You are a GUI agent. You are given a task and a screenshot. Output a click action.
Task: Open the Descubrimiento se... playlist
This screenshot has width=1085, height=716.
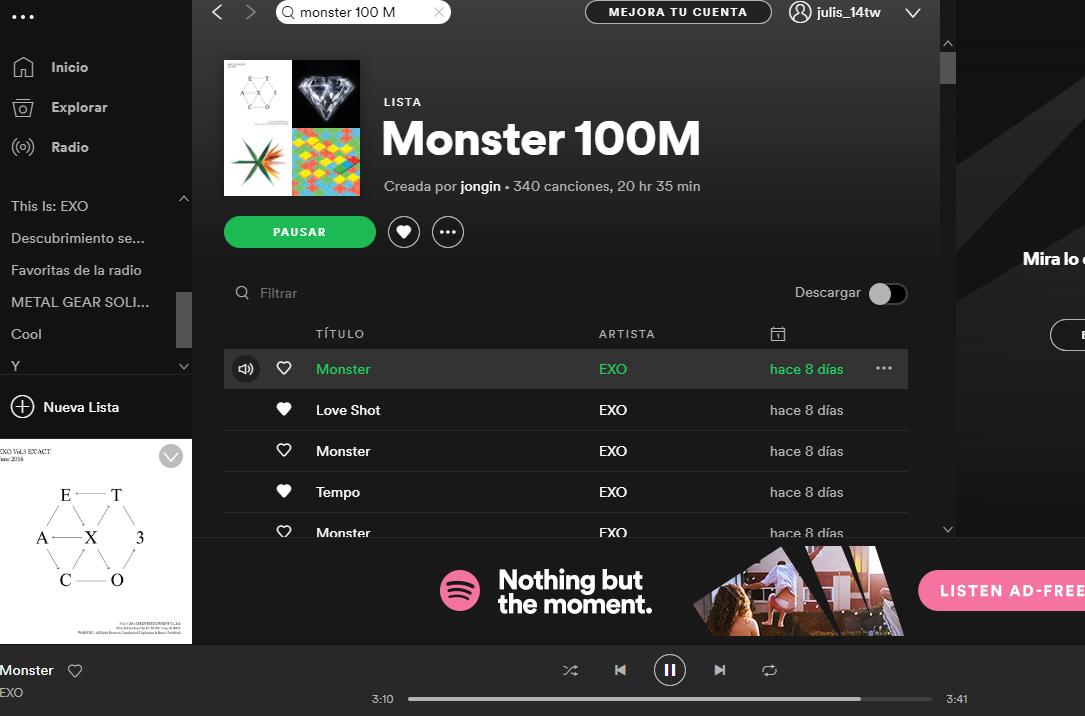point(78,238)
